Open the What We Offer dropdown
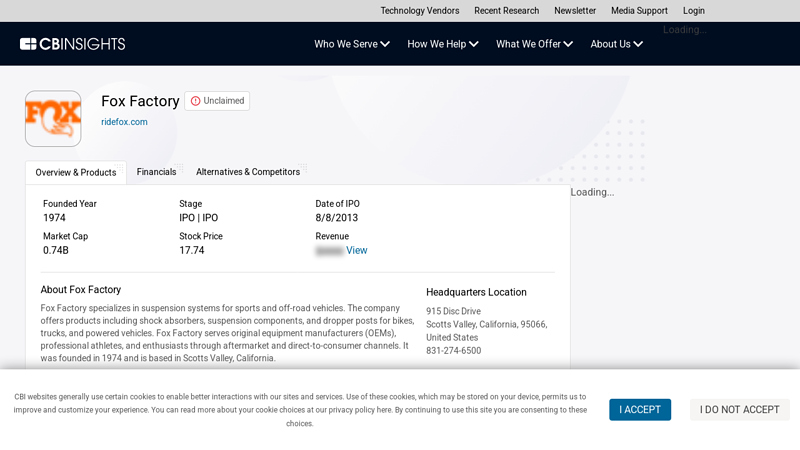The width and height of the screenshot is (800, 450). tap(534, 44)
